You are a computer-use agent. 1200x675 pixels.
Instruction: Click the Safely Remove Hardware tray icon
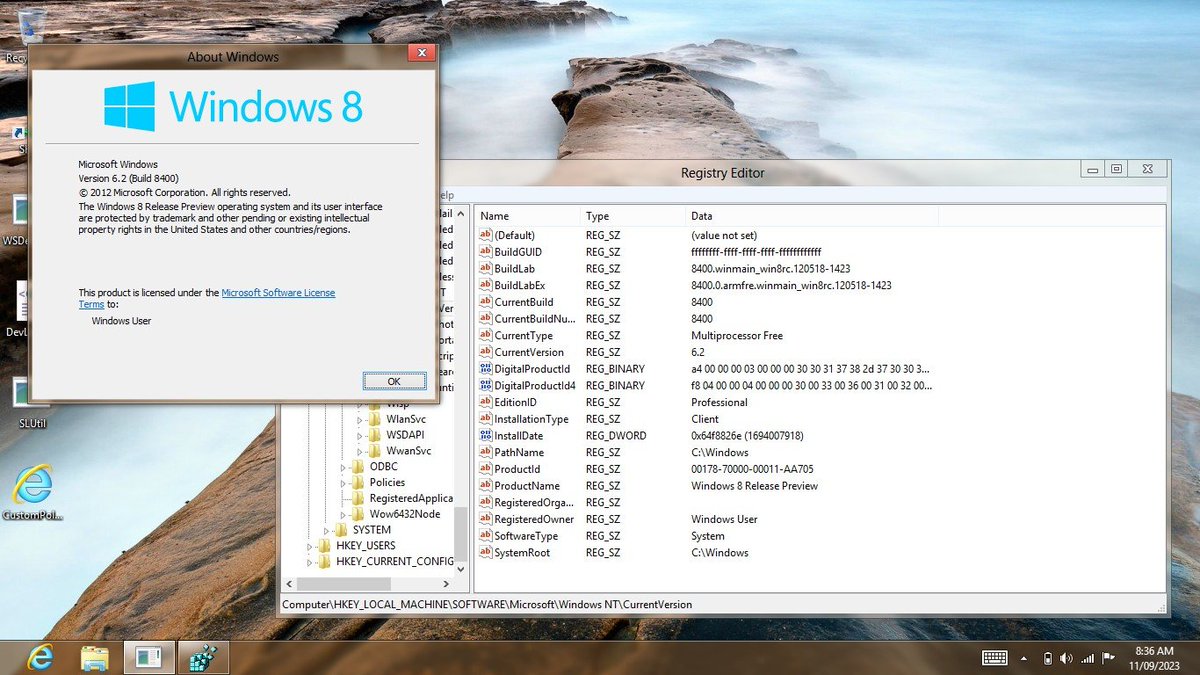pyautogui.click(x=1047, y=658)
